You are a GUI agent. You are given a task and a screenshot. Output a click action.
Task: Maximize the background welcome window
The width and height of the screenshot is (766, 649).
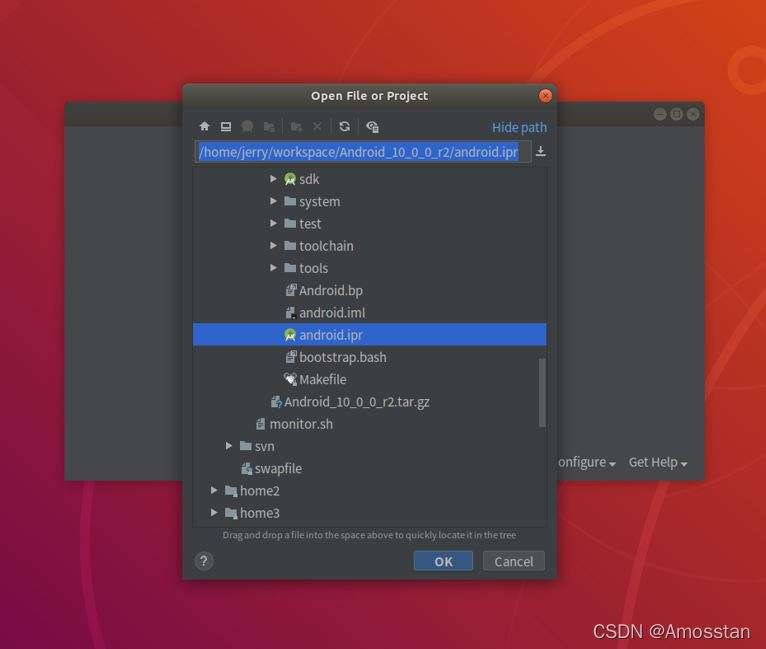tap(677, 114)
